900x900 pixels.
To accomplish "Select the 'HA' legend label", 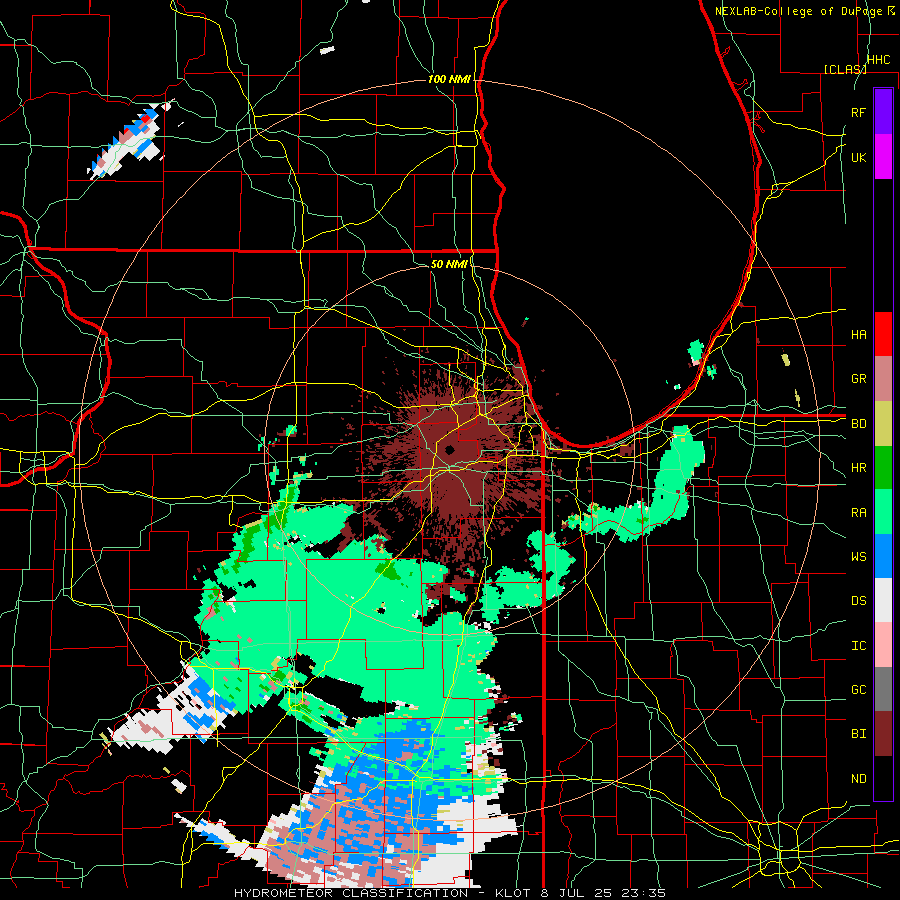I will pyautogui.click(x=858, y=335).
